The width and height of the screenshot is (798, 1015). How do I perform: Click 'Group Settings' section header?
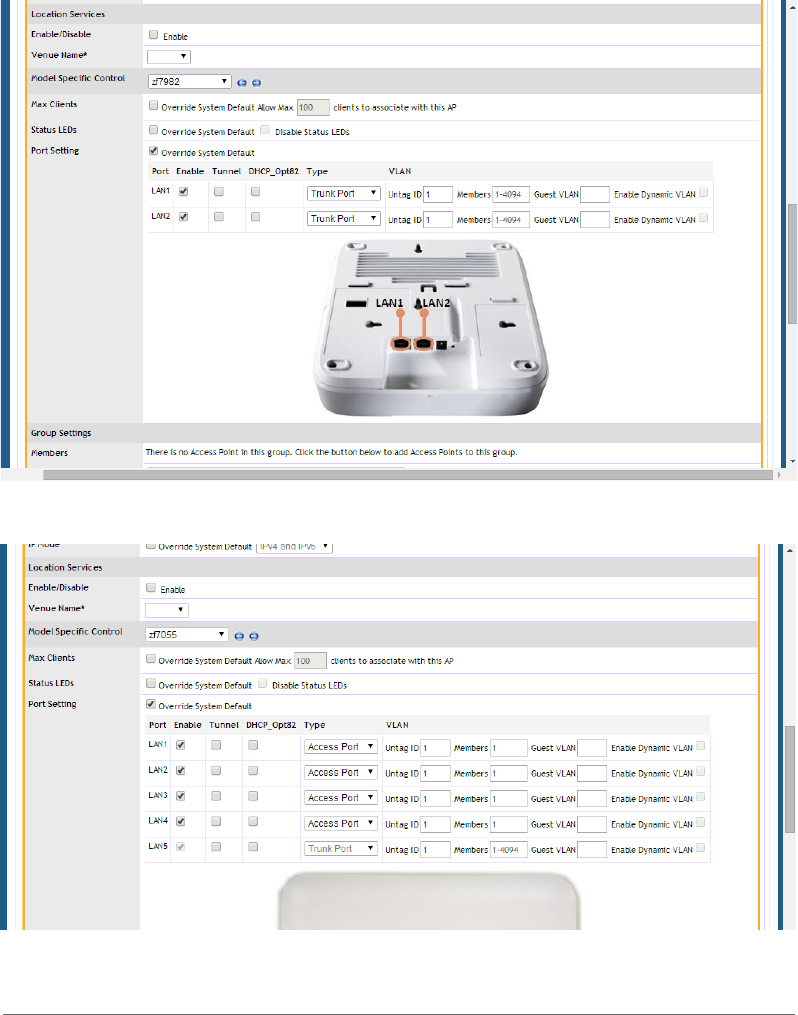click(x=61, y=433)
